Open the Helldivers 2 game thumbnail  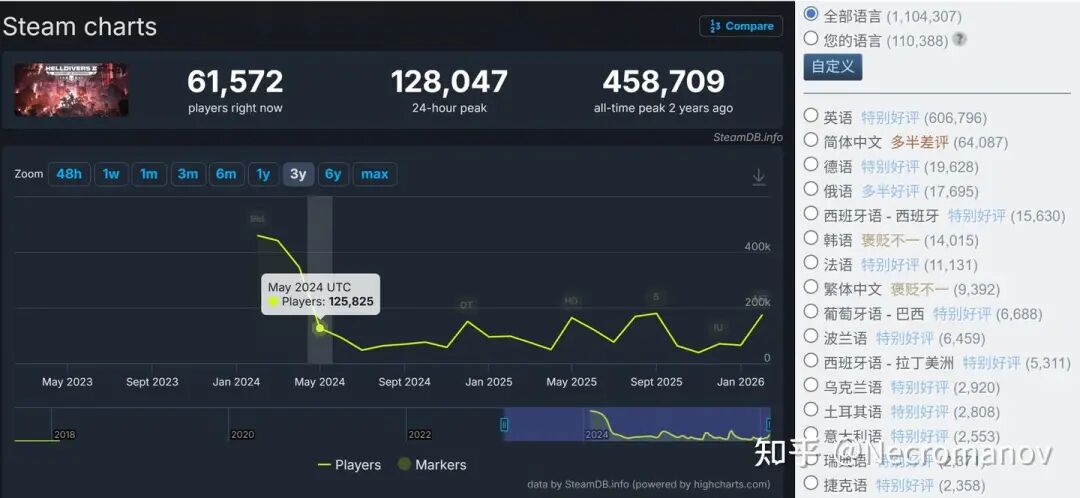click(72, 90)
